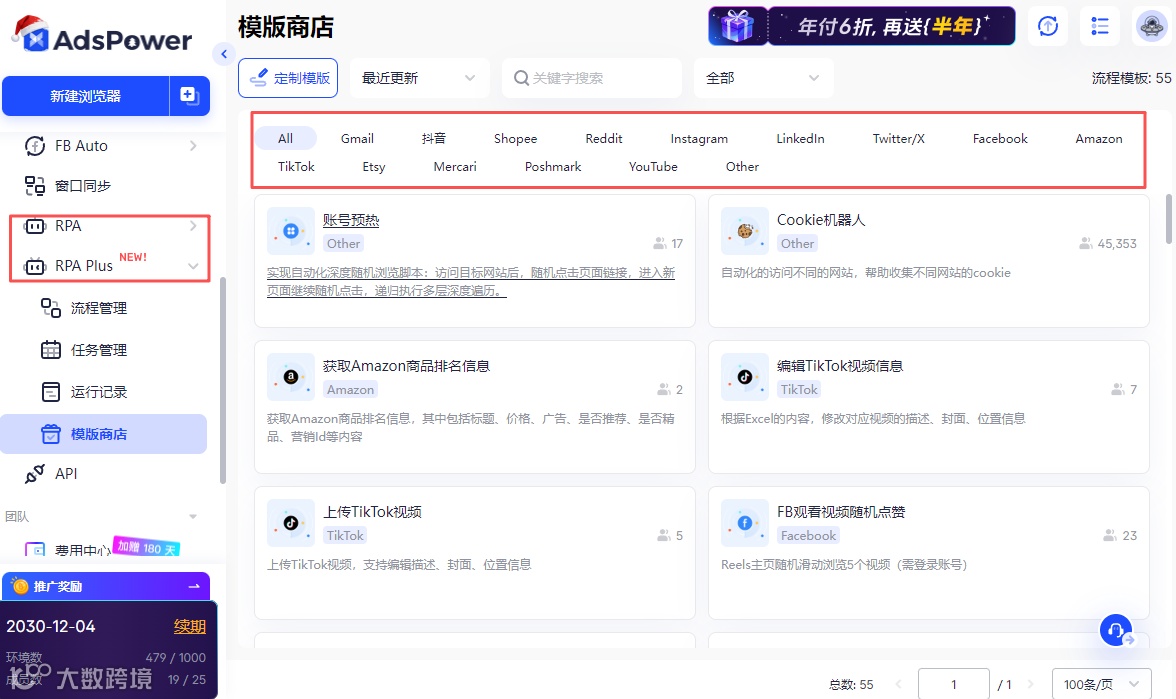Click the 账号预热 template icon
Viewport: 1176px width, 699px height.
291,231
